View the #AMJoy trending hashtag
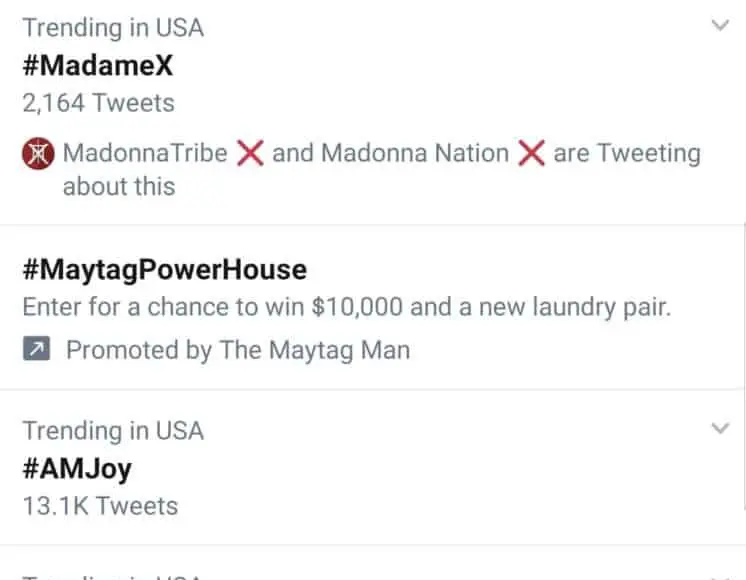 pos(77,468)
